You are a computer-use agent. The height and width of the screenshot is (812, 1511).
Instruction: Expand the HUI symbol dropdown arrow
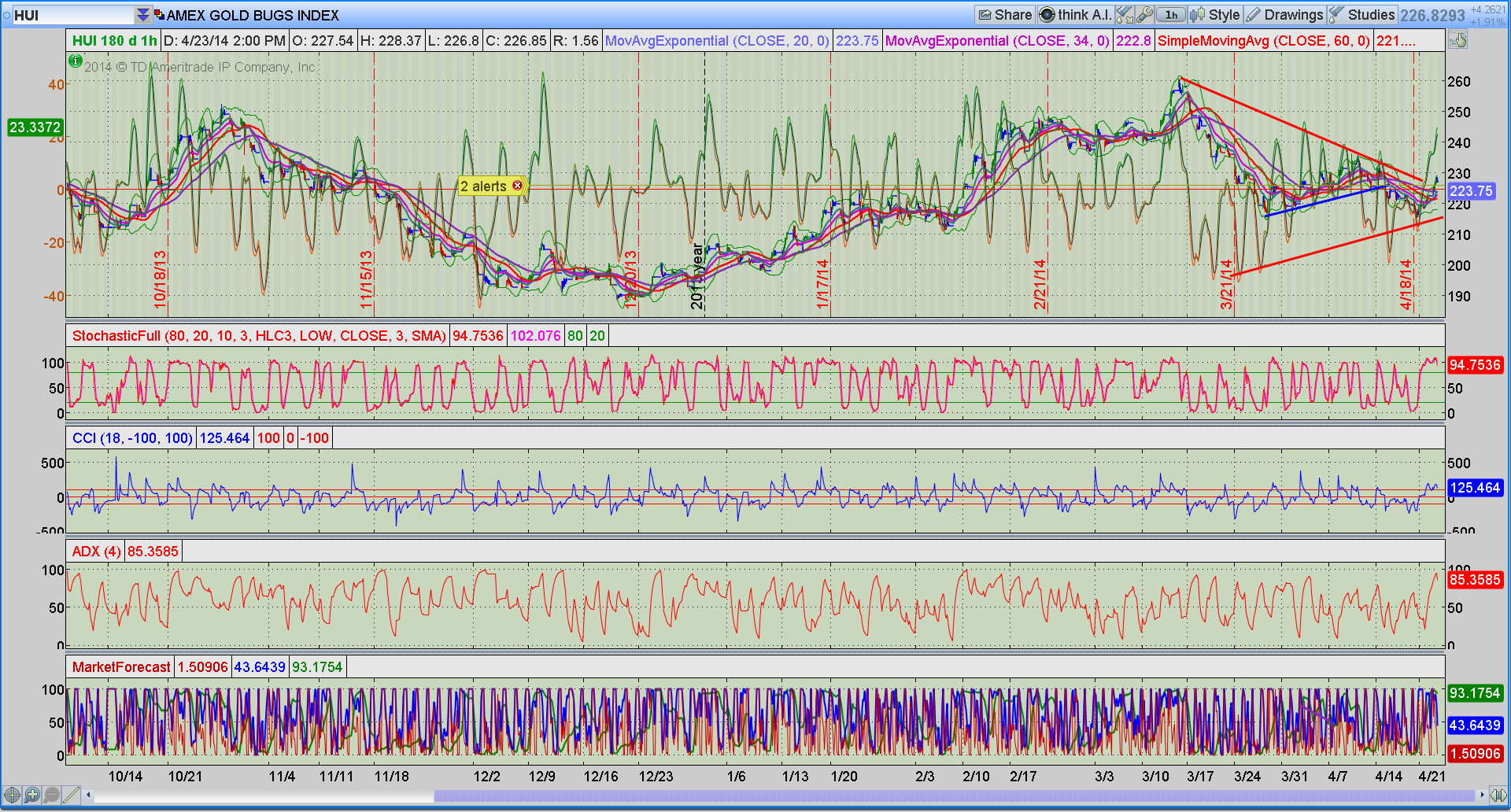[x=142, y=15]
